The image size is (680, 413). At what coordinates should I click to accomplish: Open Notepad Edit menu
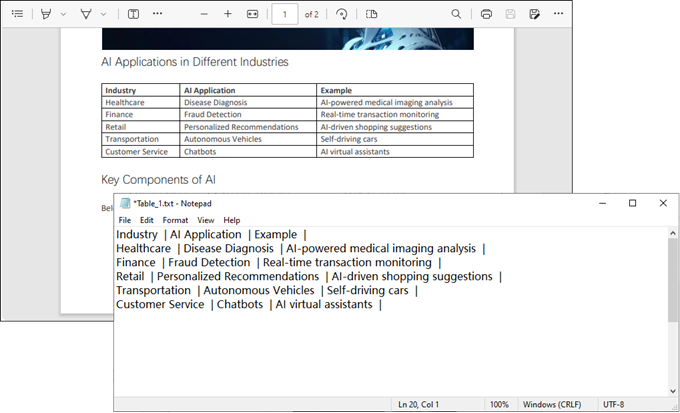click(x=147, y=220)
